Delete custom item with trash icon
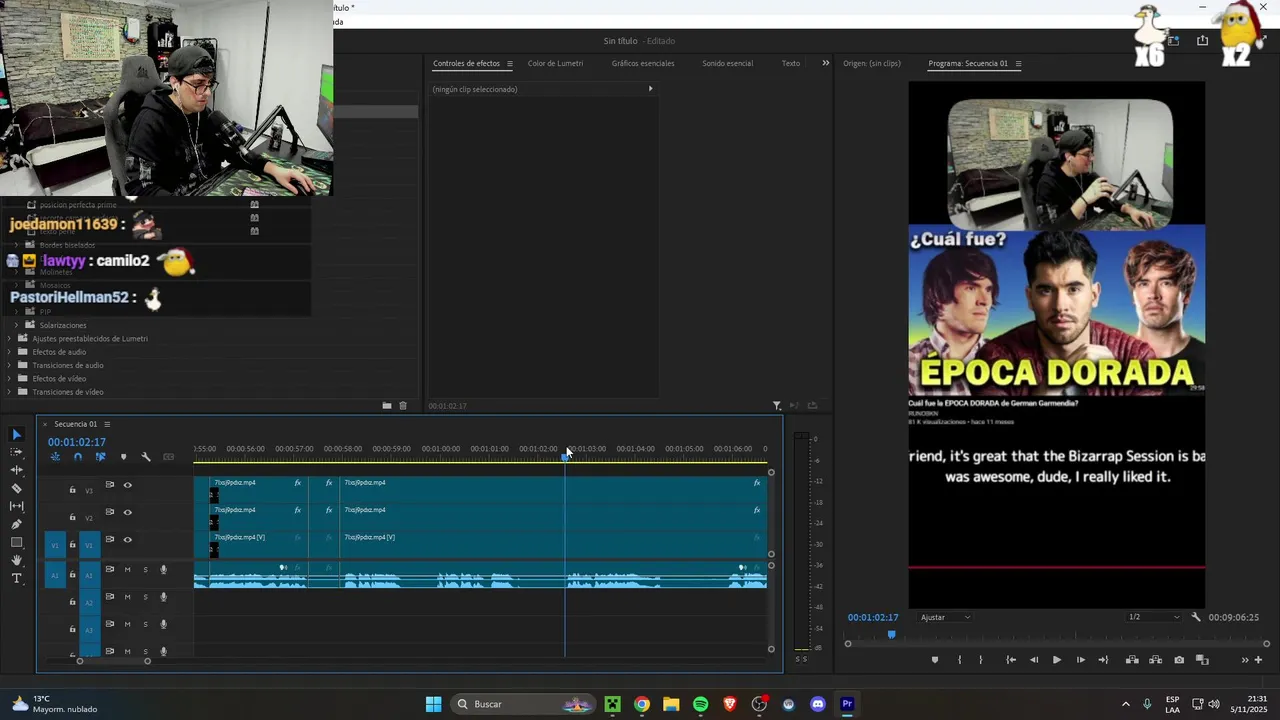1280x720 pixels. 403,406
